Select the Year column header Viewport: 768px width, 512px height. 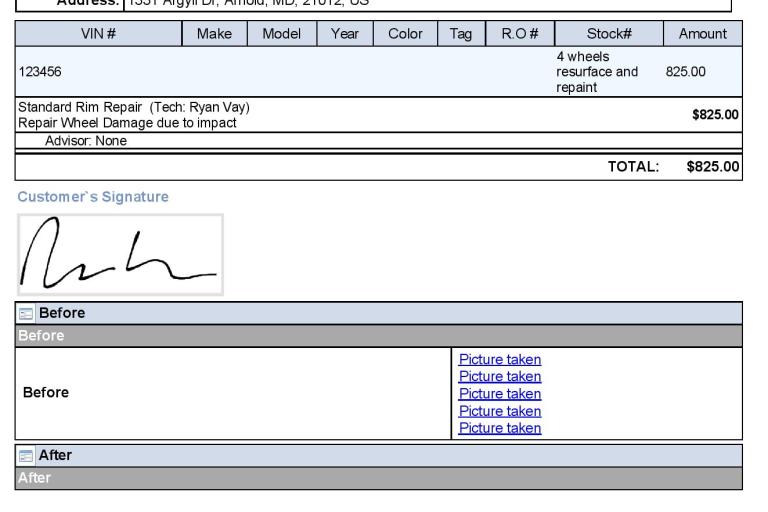(343, 33)
